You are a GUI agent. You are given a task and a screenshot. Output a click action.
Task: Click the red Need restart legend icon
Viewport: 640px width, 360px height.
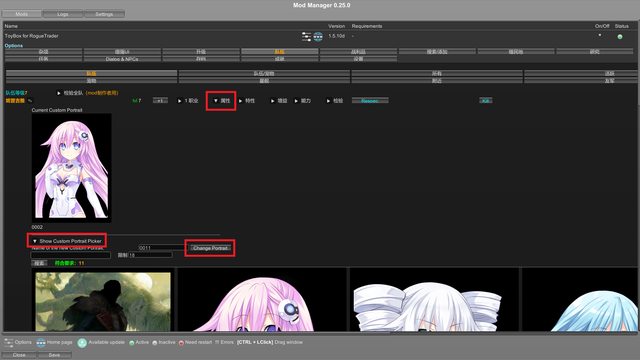click(181, 343)
